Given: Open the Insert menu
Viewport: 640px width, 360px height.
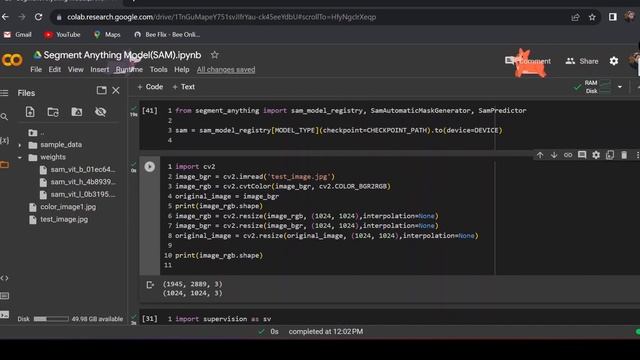Looking at the screenshot, I should tap(100, 69).
